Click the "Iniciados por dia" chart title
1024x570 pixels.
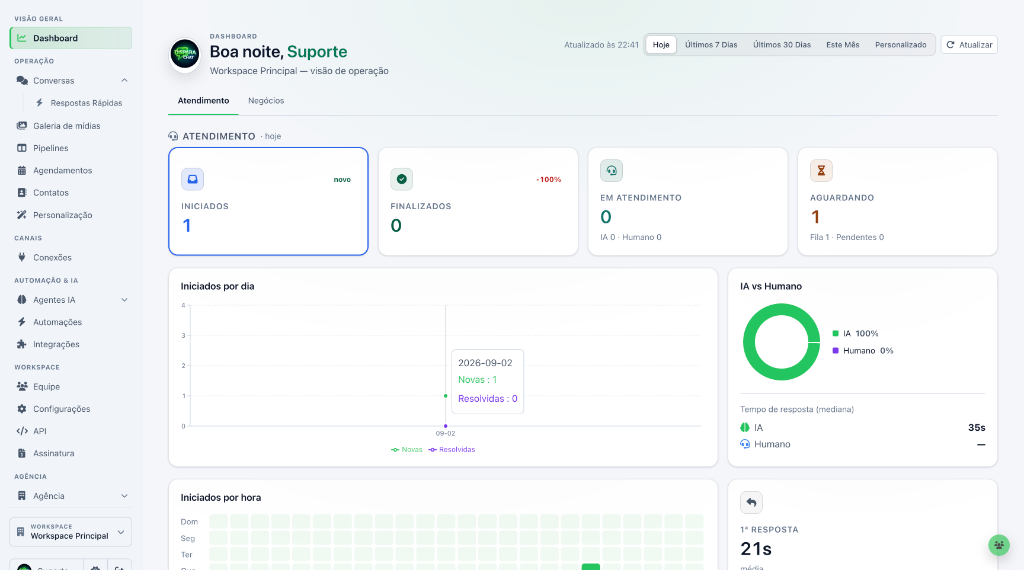click(x=217, y=286)
